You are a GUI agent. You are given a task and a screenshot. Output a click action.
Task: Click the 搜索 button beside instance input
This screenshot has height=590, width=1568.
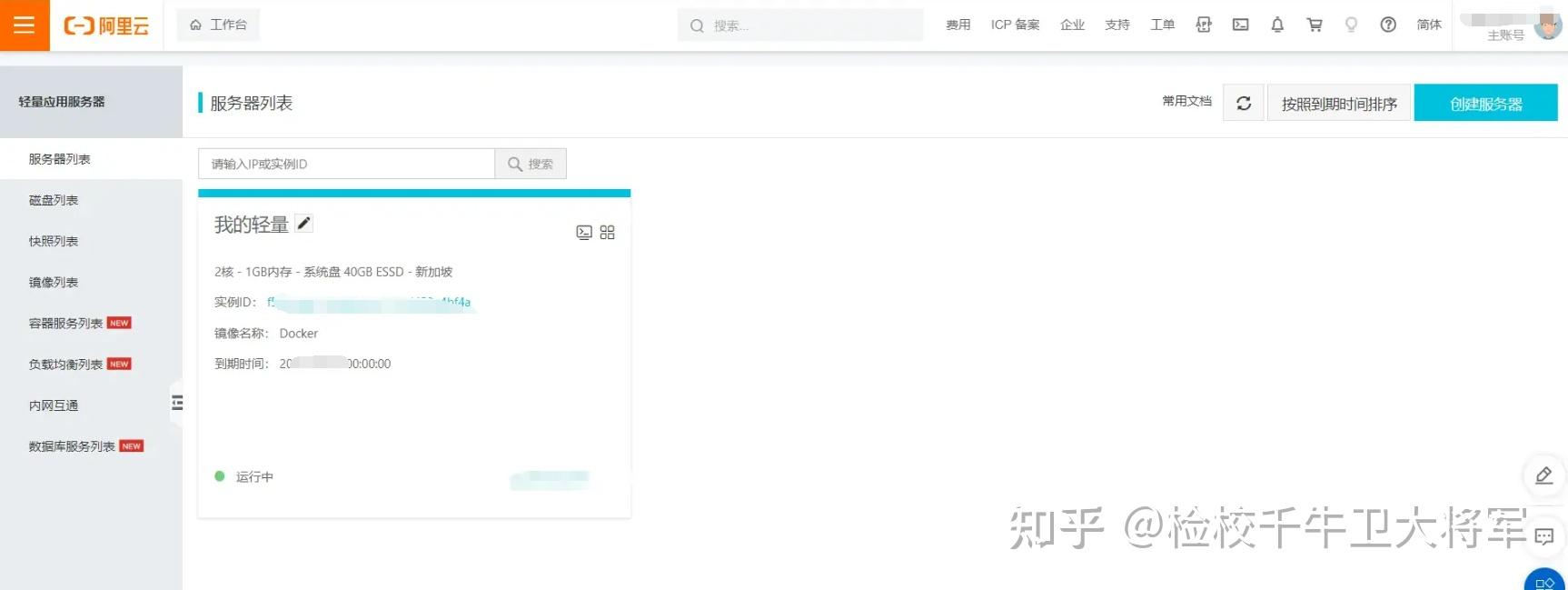[531, 164]
